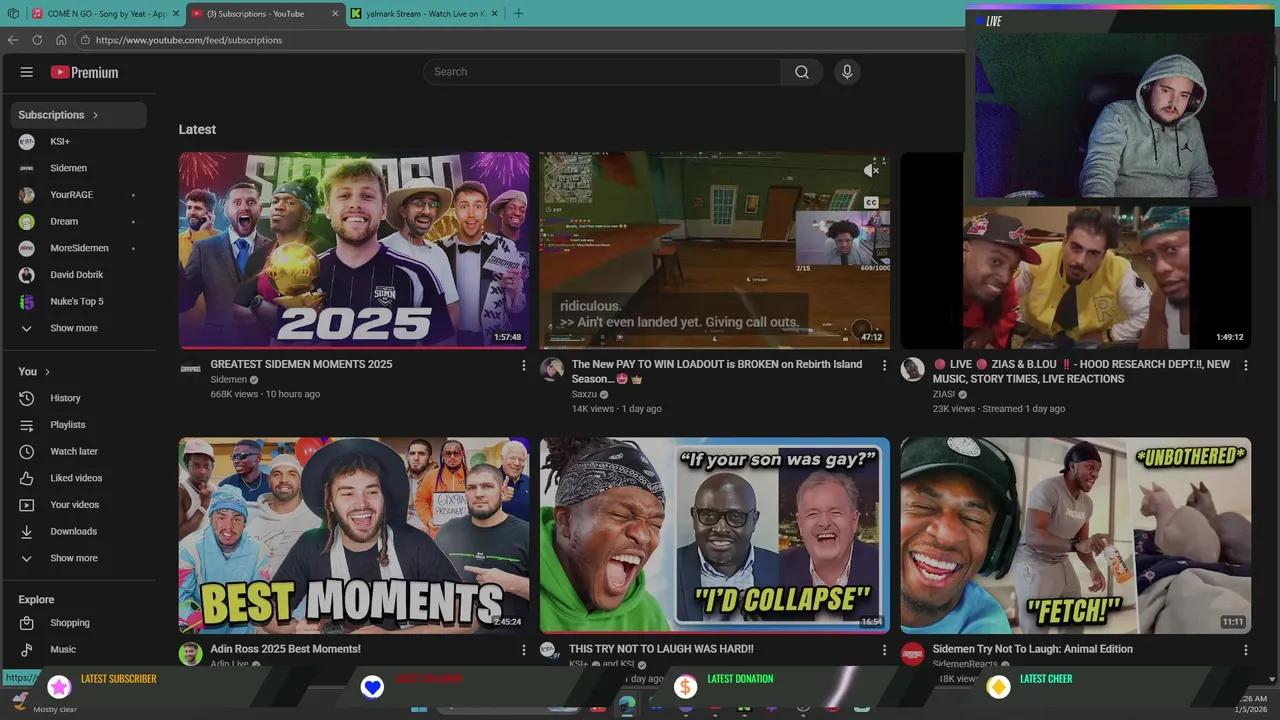Open the Sidemen channel in sidebar

79,168
